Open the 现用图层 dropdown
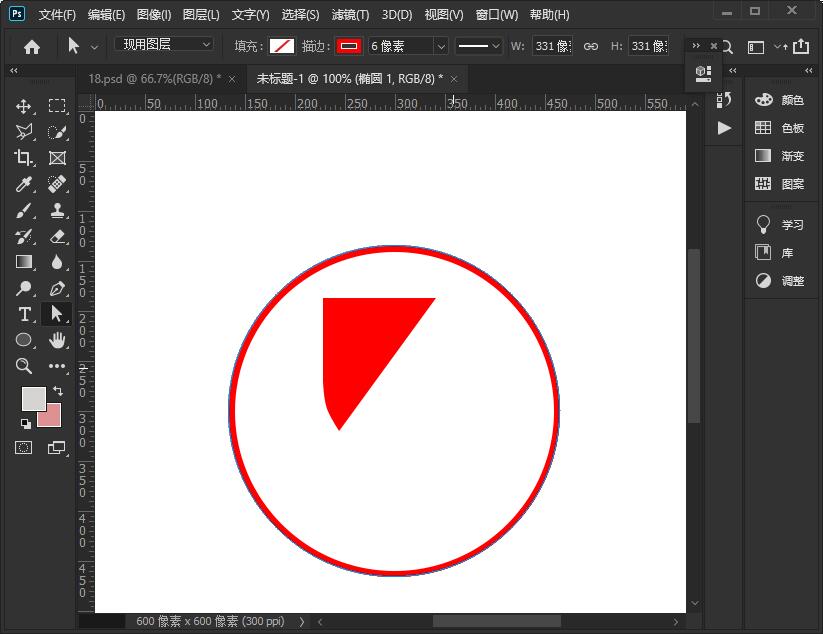The height and width of the screenshot is (634, 823). click(x=163, y=44)
